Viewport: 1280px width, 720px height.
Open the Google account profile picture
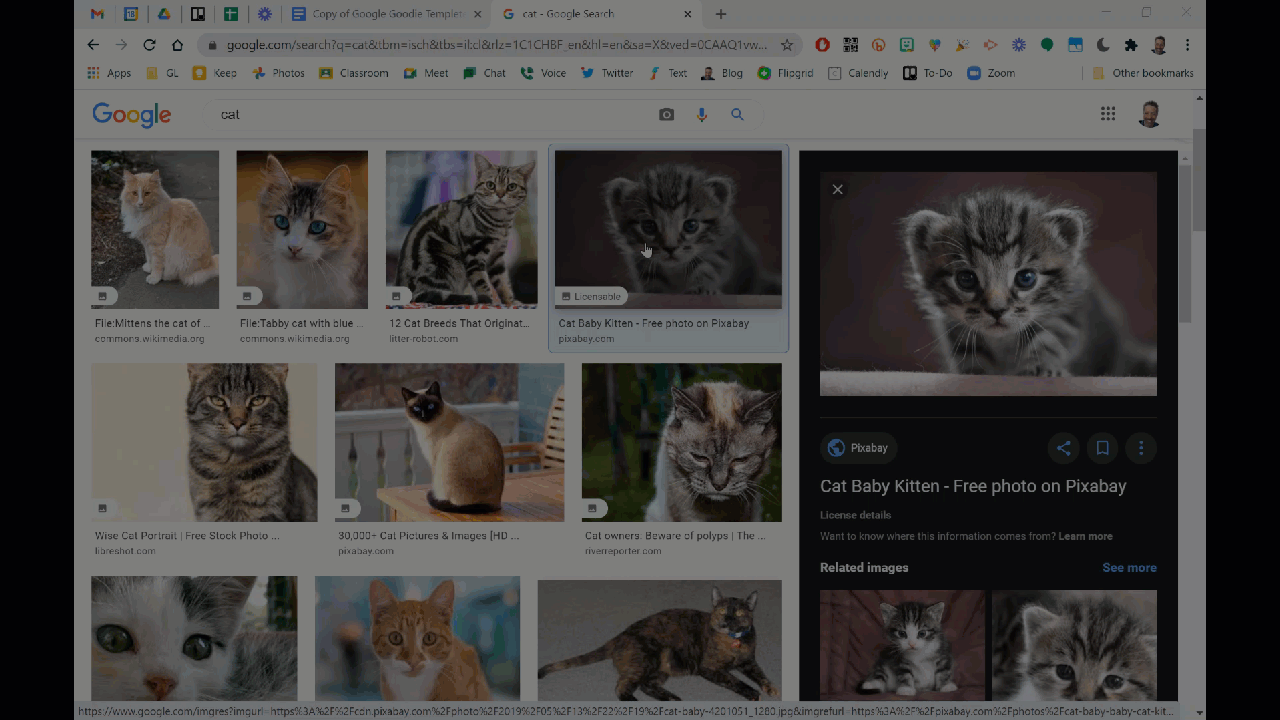(x=1150, y=114)
